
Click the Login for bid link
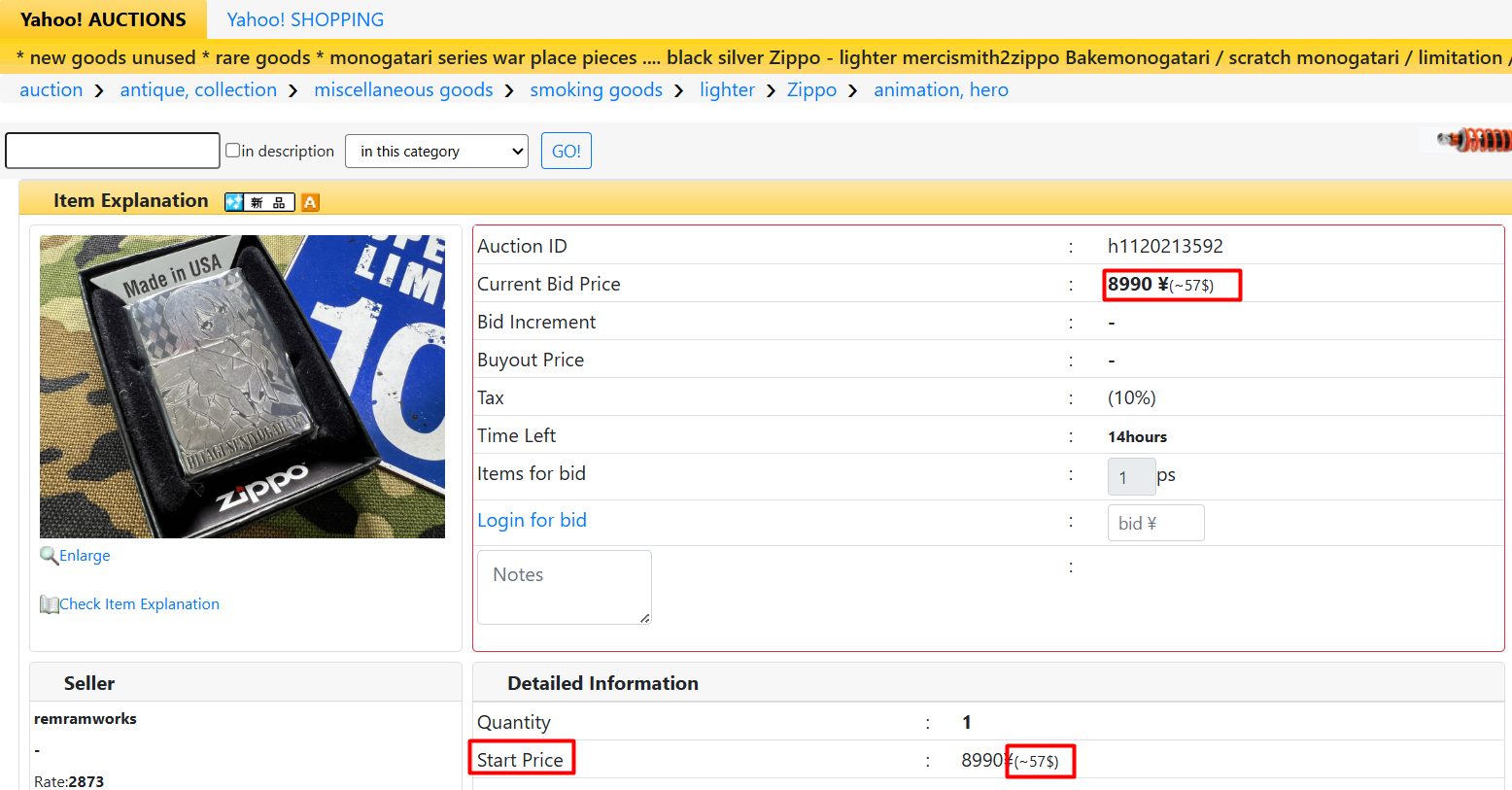[x=532, y=521]
